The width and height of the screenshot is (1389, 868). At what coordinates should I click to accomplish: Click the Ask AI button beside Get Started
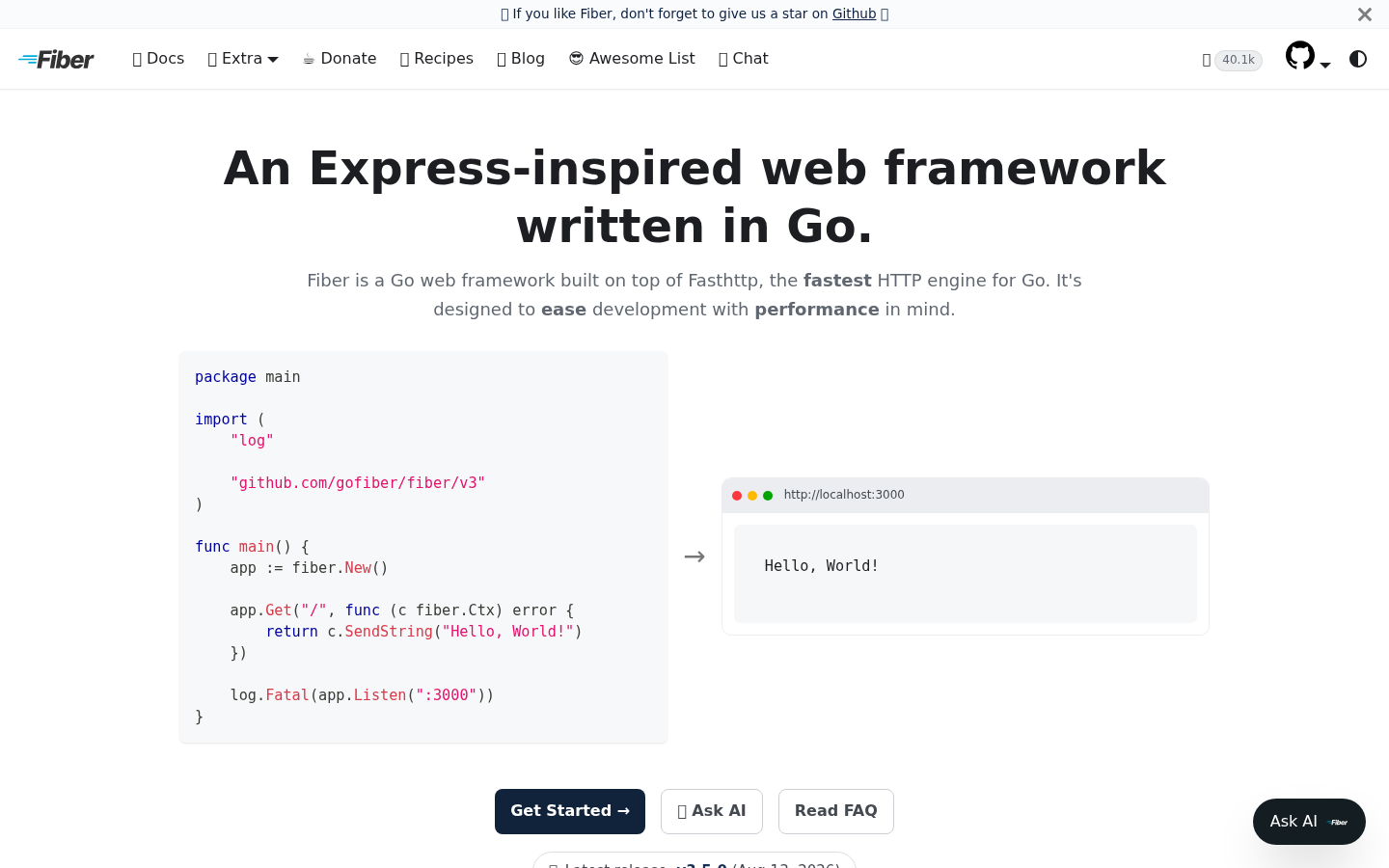point(712,811)
